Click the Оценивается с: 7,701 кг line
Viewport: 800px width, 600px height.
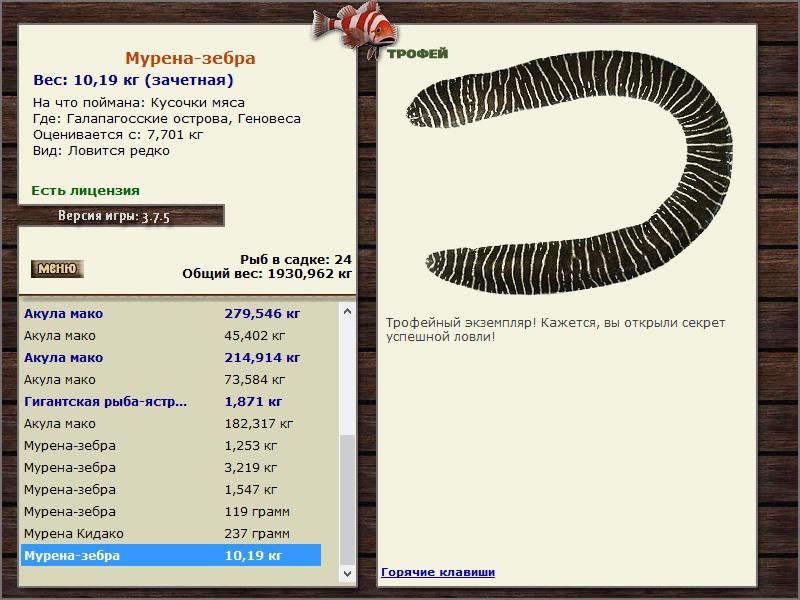click(118, 135)
